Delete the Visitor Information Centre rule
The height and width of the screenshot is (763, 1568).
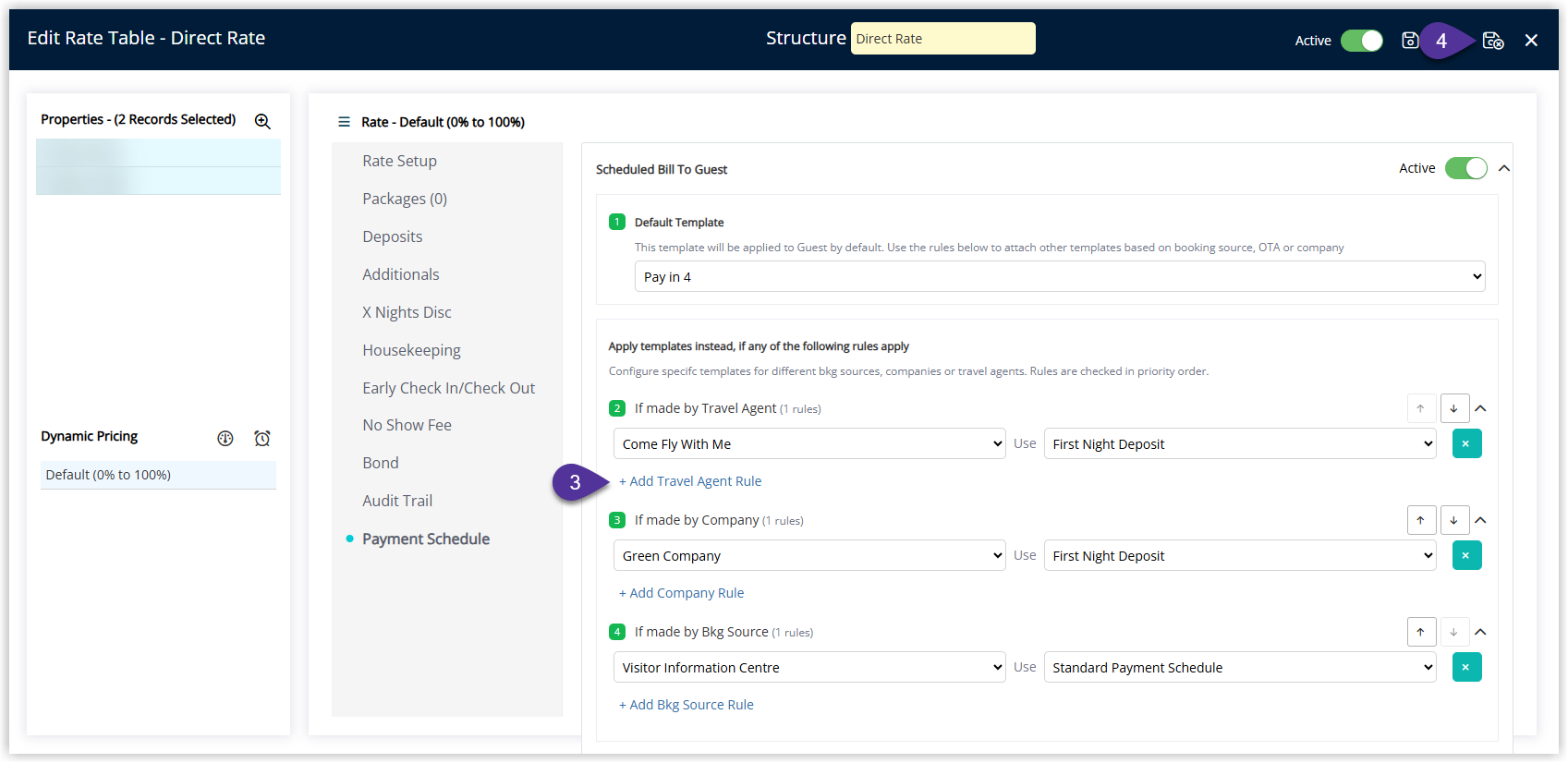[1466, 667]
